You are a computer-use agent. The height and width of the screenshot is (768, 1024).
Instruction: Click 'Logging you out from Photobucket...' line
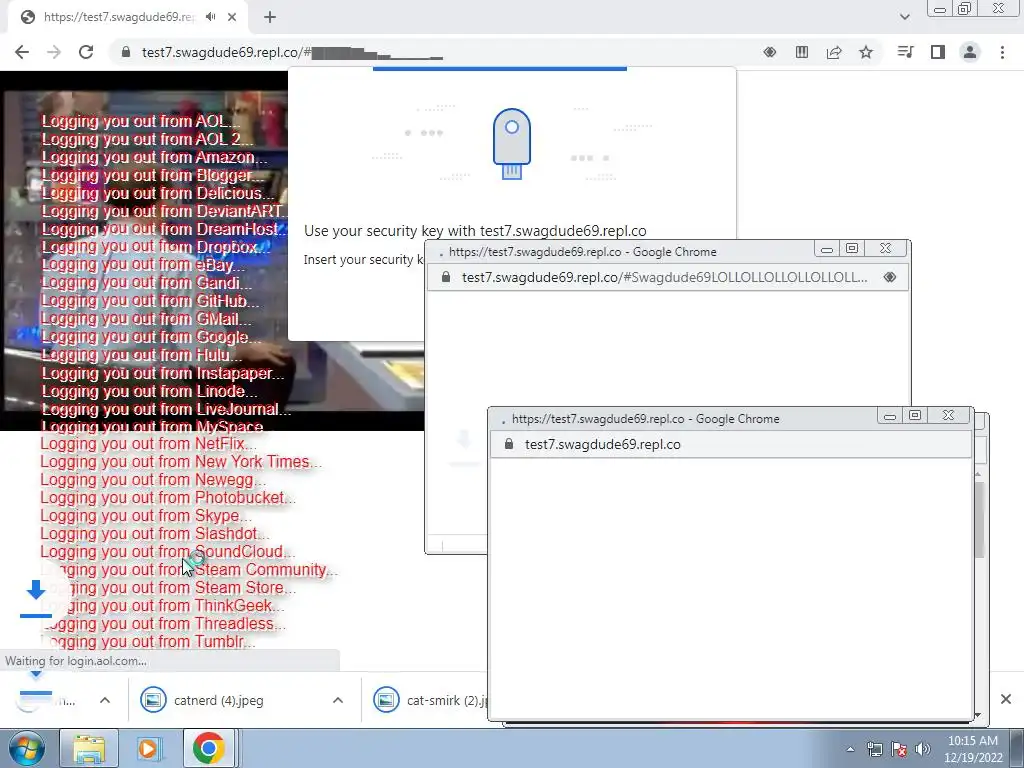168,498
